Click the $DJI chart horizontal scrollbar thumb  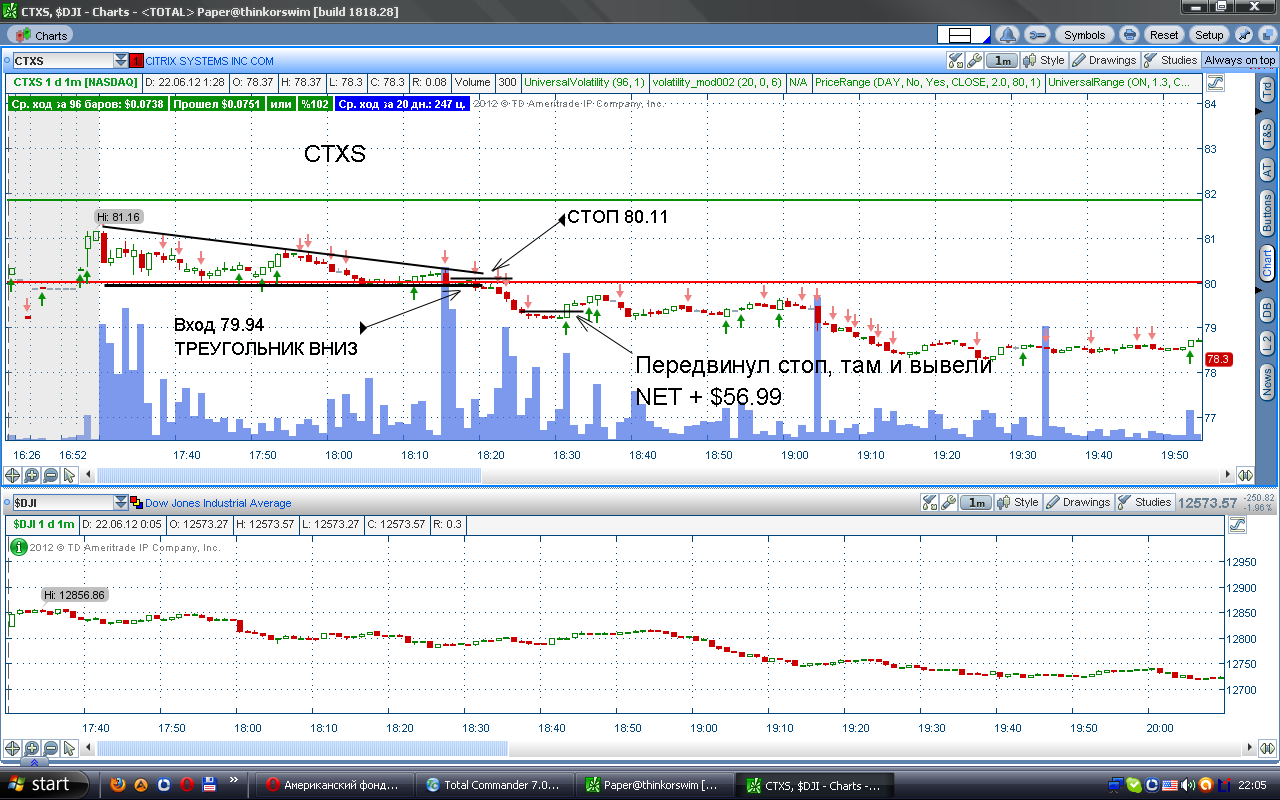pyautogui.click(x=303, y=748)
